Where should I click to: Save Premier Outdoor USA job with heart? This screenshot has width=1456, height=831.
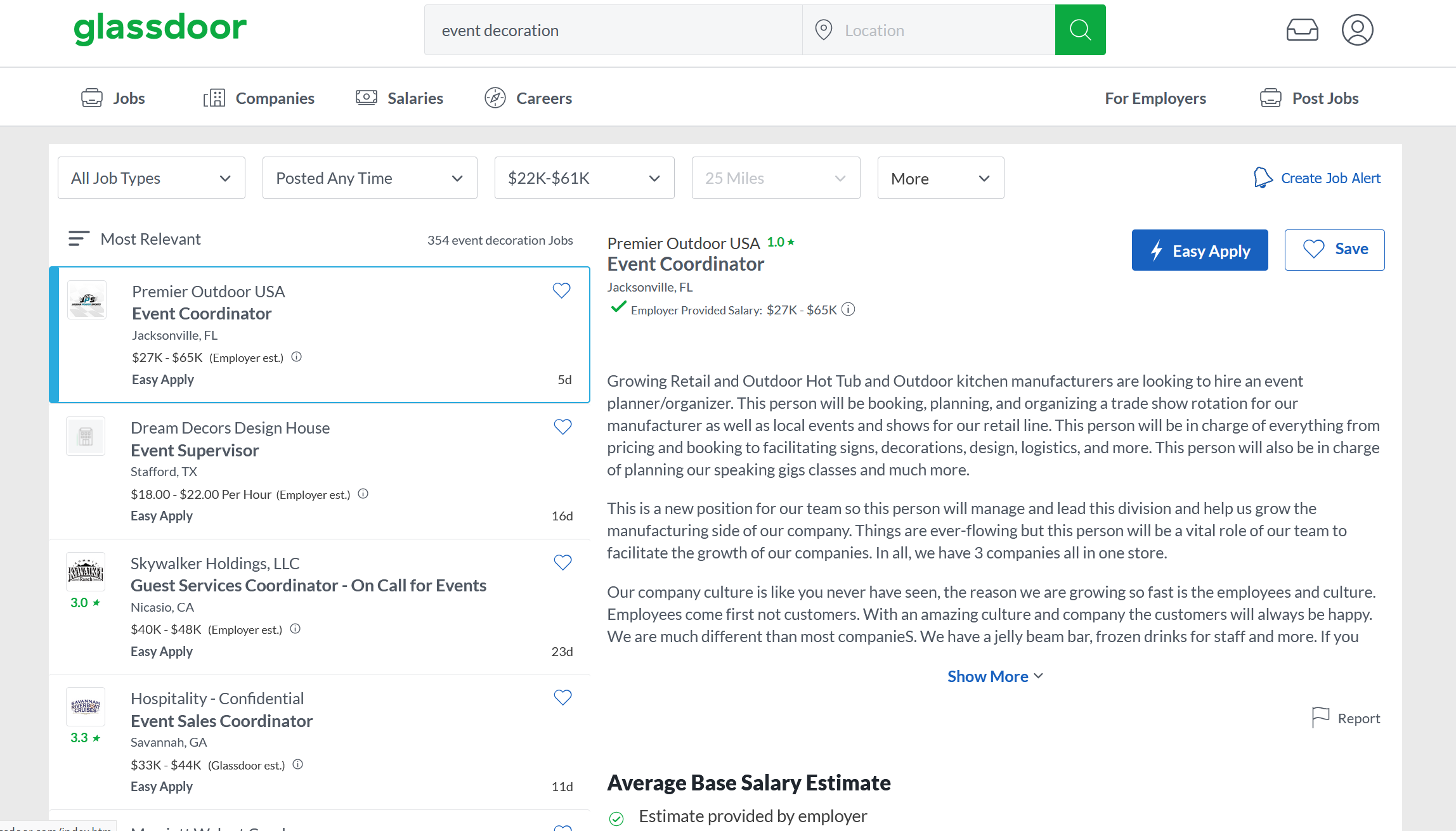[561, 290]
